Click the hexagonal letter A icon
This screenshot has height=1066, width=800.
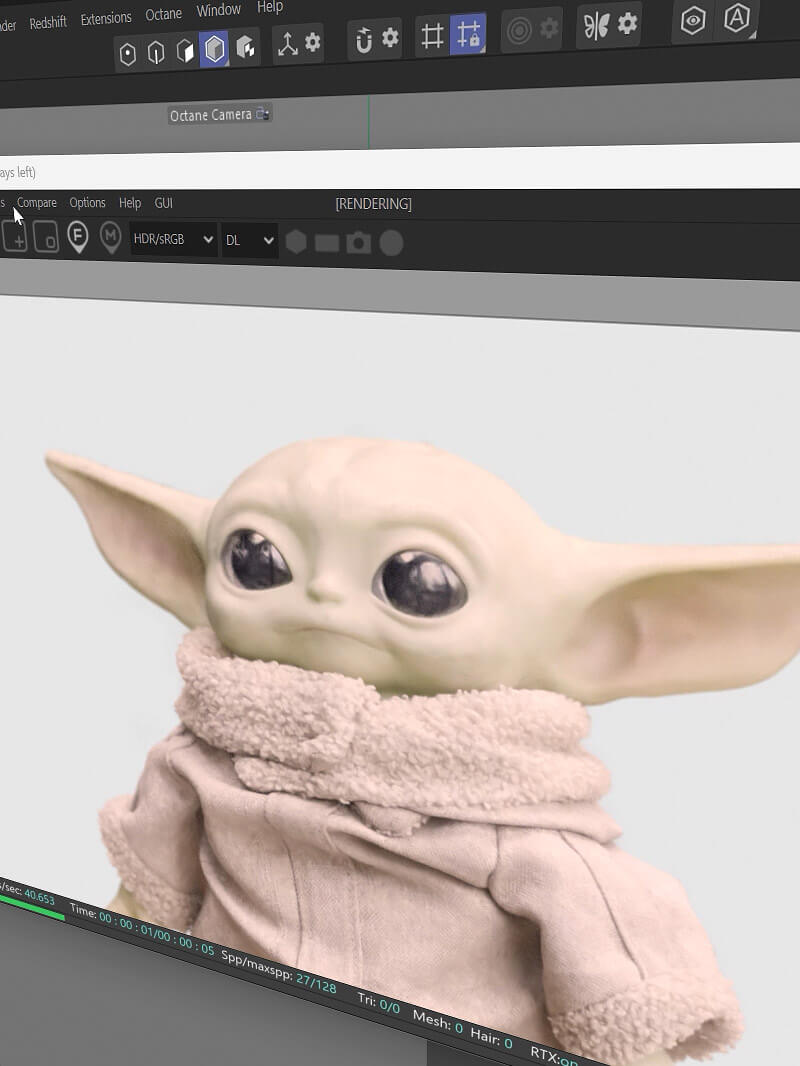[737, 18]
